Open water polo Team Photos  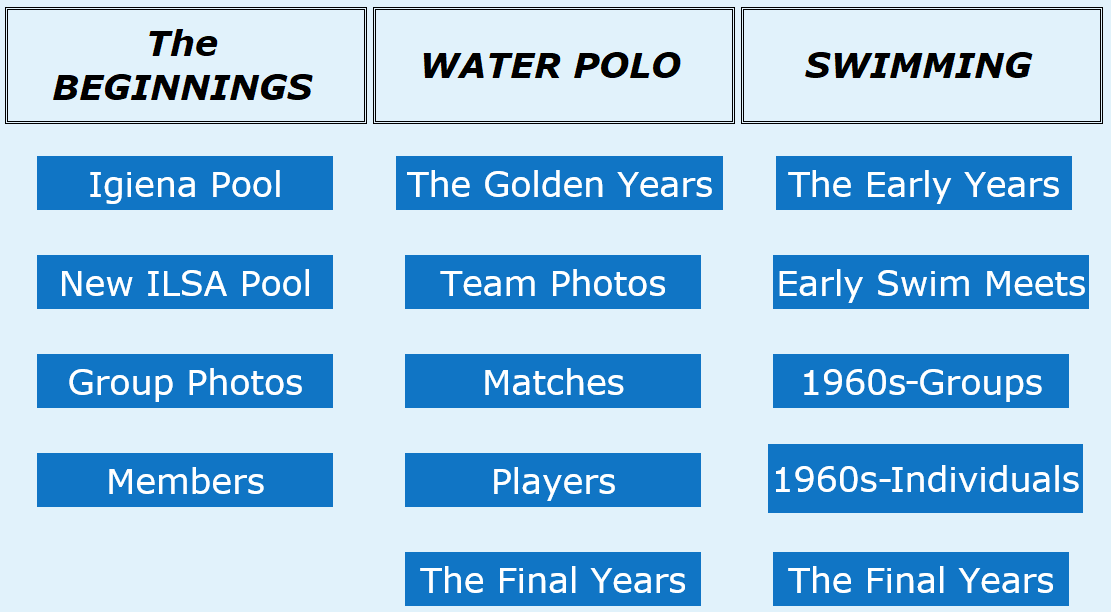(553, 282)
